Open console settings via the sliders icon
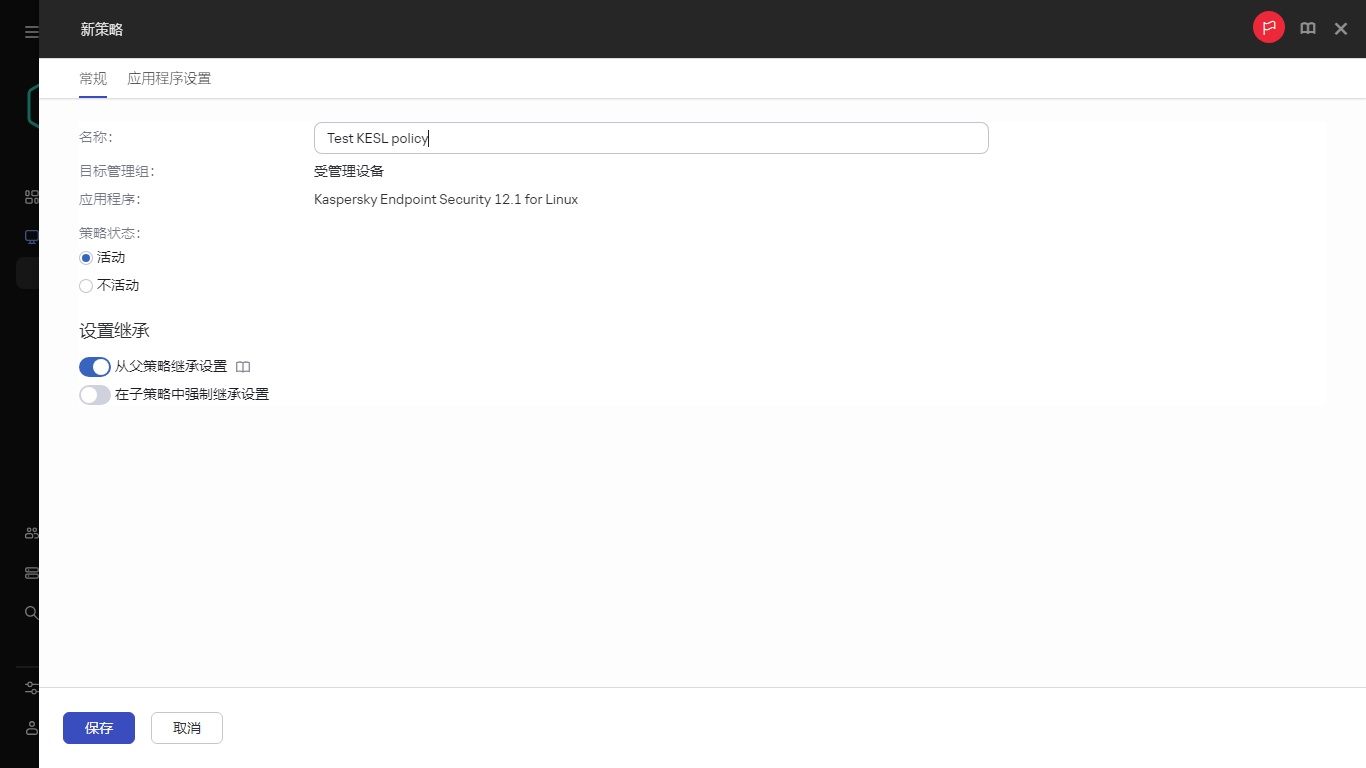This screenshot has height=768, width=1366. (30, 688)
